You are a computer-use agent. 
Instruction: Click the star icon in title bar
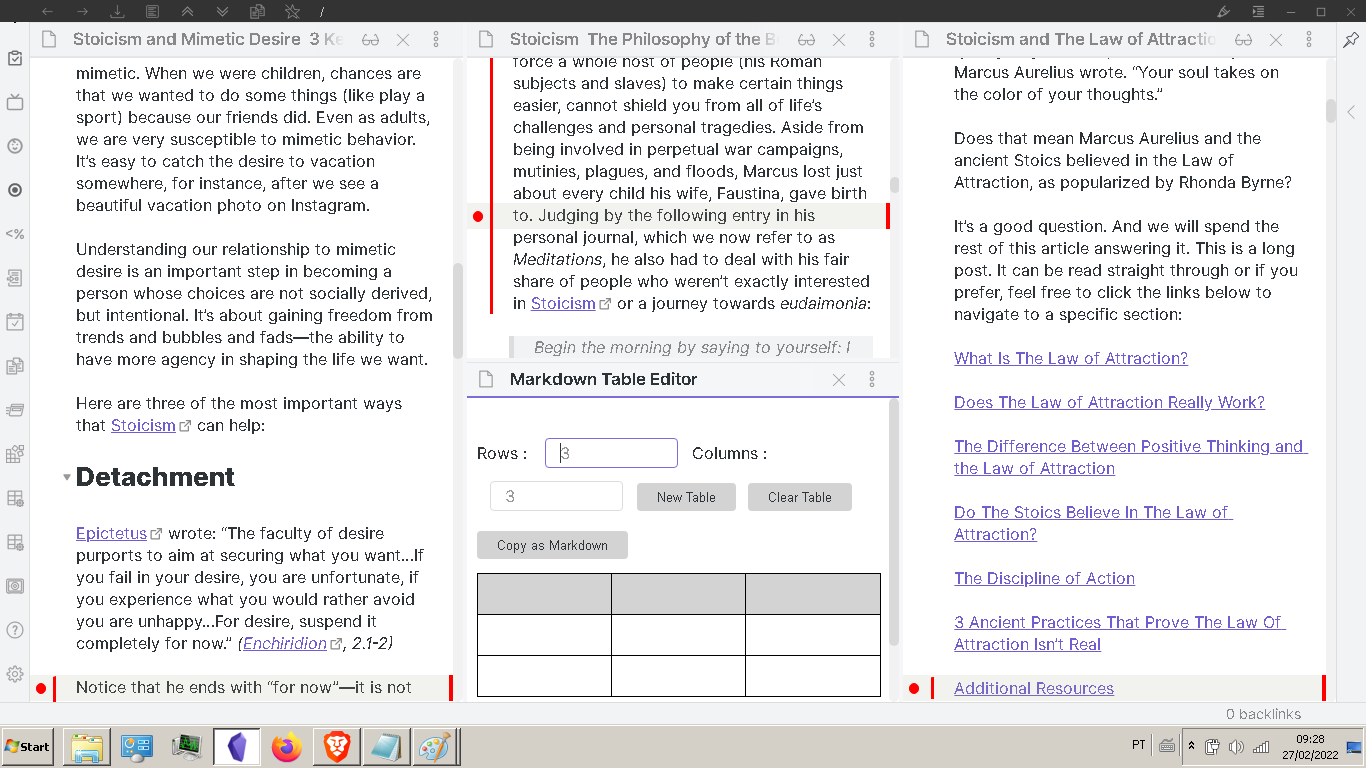point(292,11)
